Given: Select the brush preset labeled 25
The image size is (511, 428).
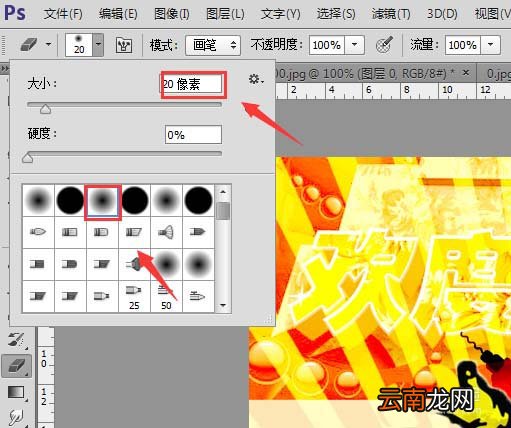Looking at the screenshot, I should [134, 297].
